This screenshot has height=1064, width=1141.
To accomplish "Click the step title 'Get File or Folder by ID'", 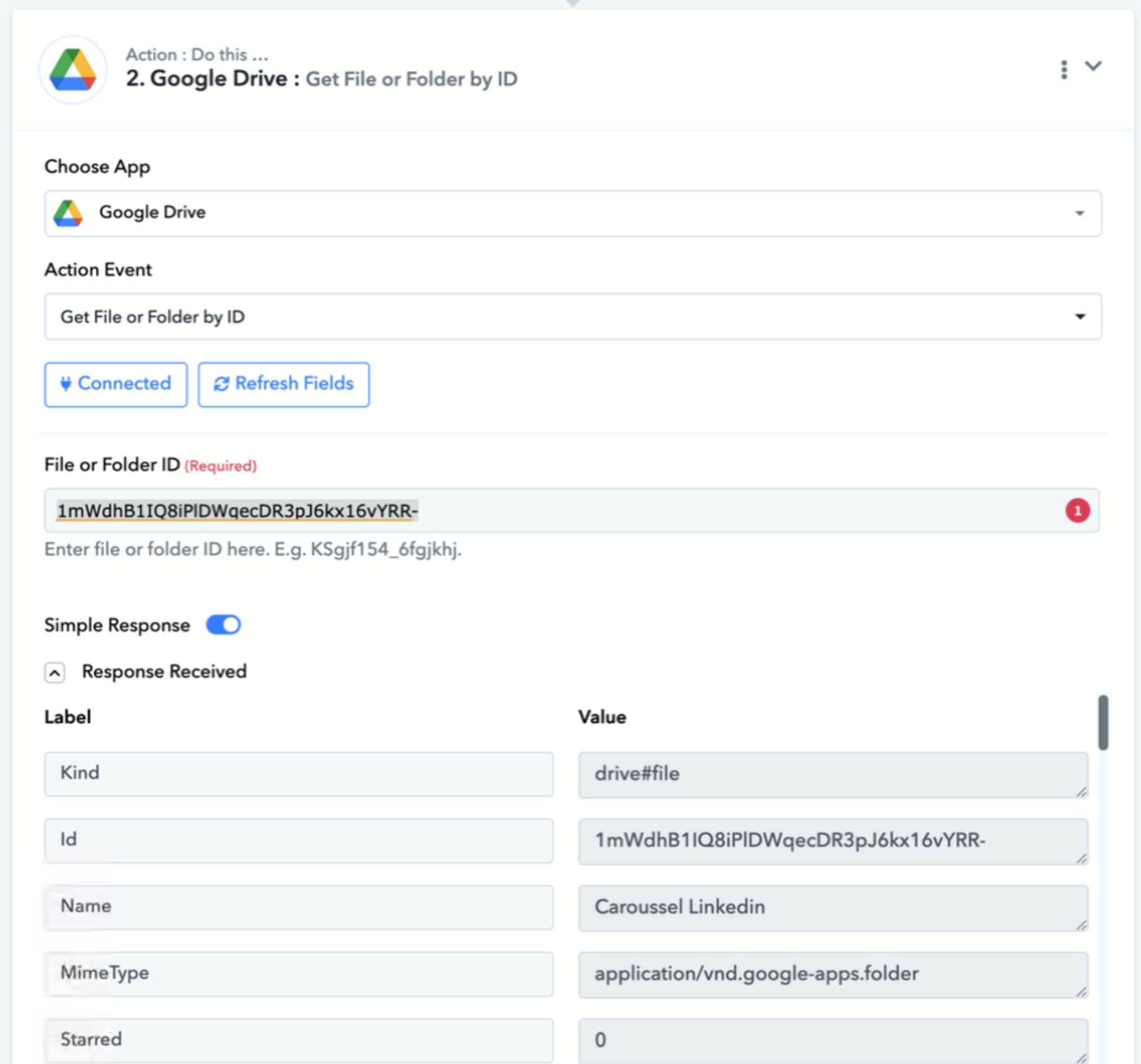I will (x=412, y=79).
